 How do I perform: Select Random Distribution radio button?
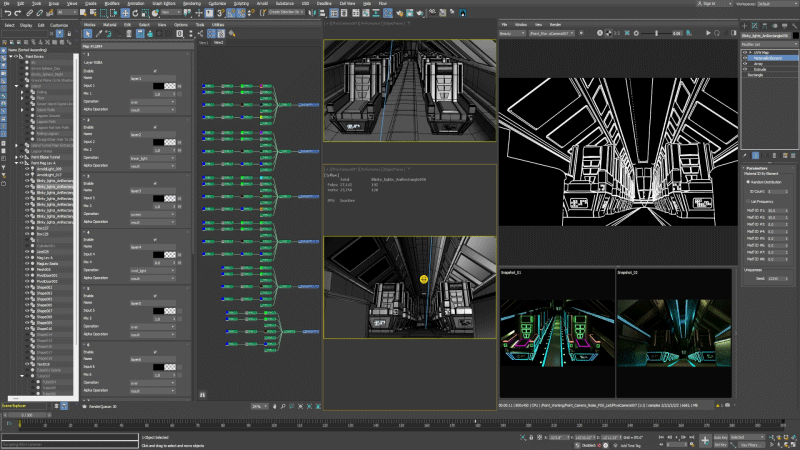pos(746,182)
